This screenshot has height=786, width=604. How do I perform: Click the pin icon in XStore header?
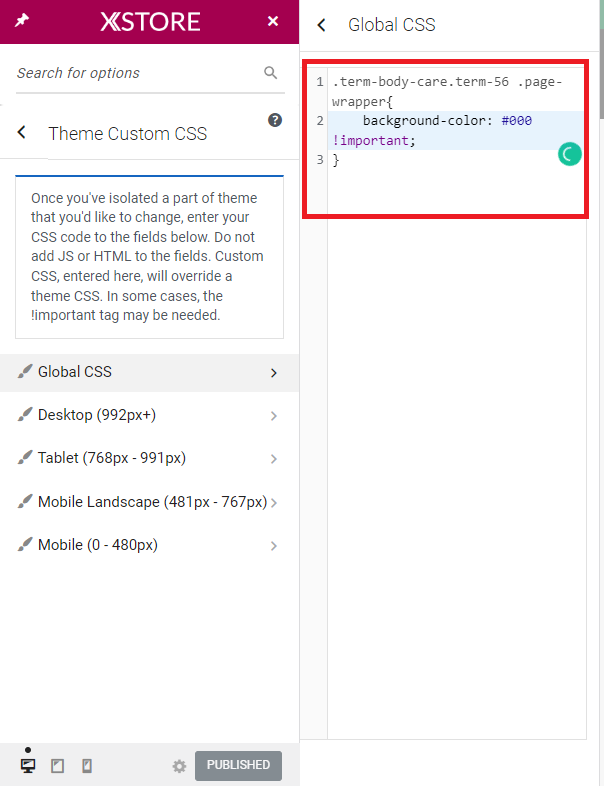(x=22, y=21)
